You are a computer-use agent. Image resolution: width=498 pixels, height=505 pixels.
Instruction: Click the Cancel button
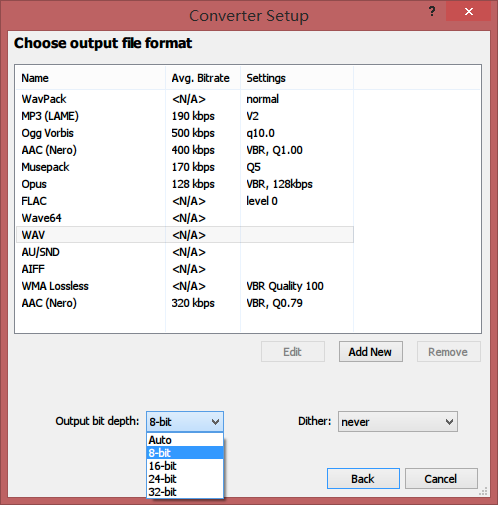coord(441,479)
